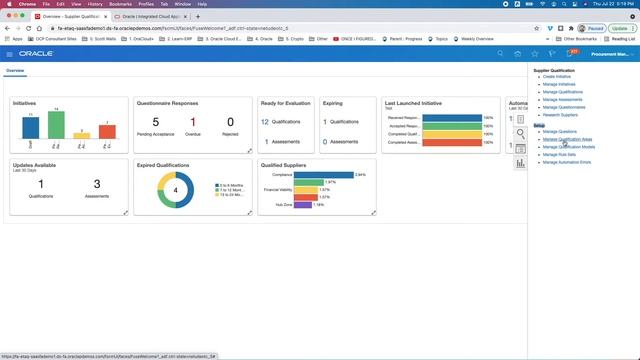The height and width of the screenshot is (360, 640).
Task: Click the blue bar in Initiatives chart
Action: tap(31, 128)
